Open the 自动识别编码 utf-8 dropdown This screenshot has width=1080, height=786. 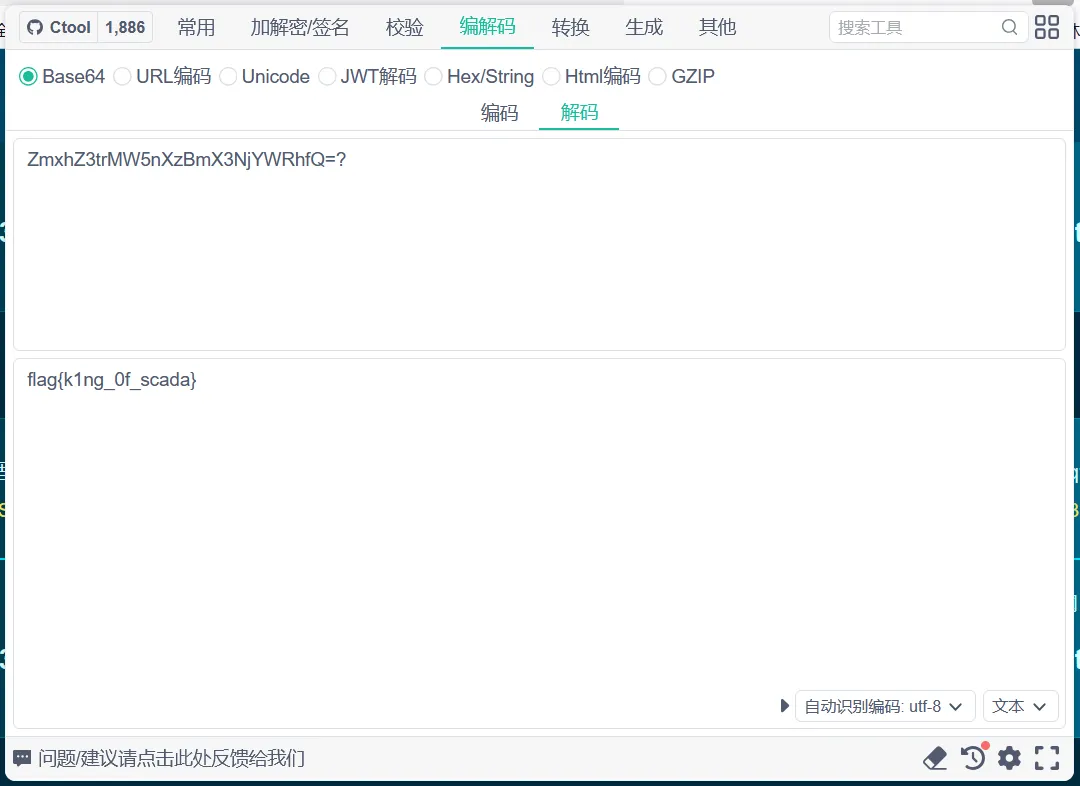[885, 706]
